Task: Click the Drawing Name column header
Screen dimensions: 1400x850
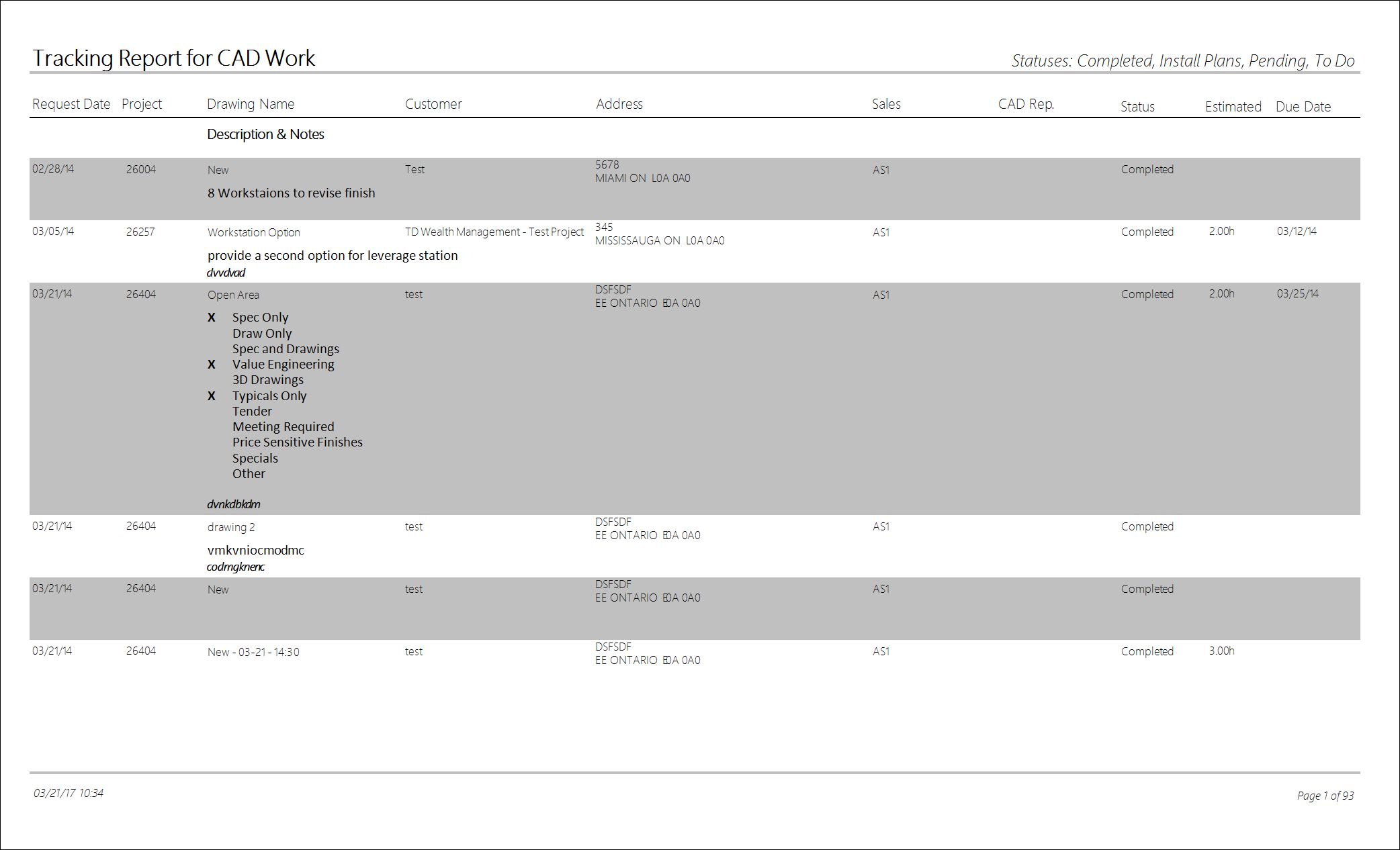Action: (251, 104)
